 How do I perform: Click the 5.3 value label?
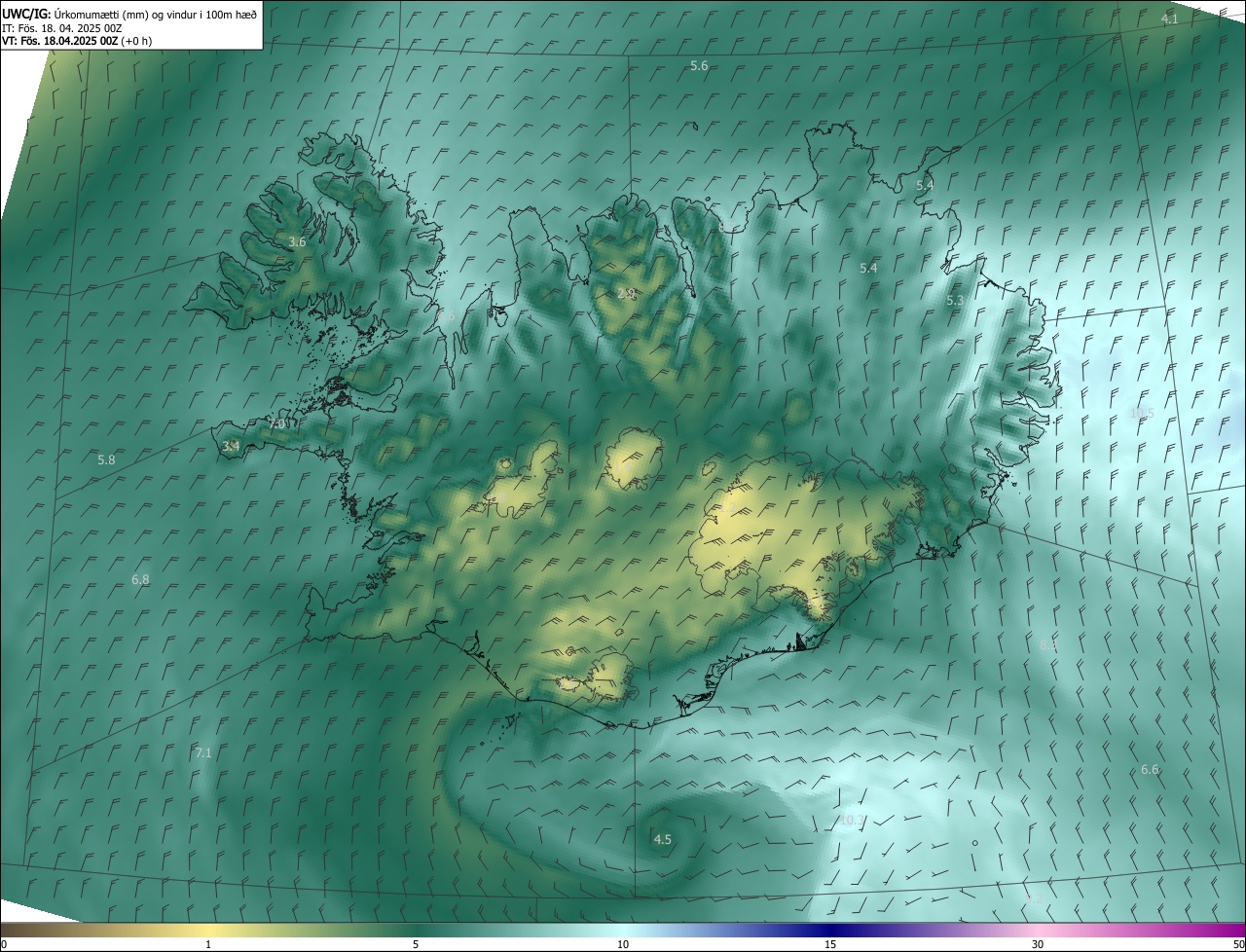(955, 300)
